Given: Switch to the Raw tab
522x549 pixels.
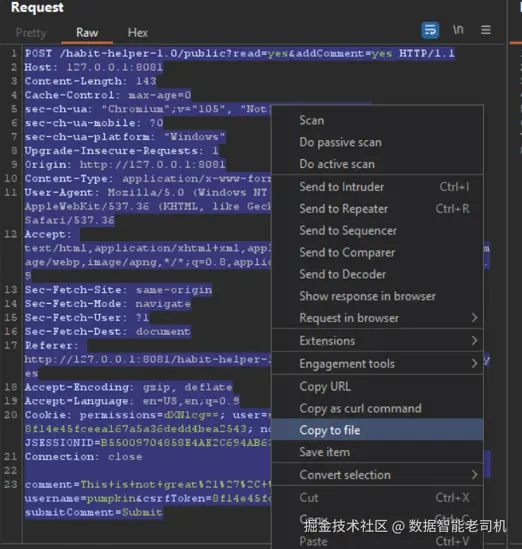Looking at the screenshot, I should pyautogui.click(x=87, y=33).
